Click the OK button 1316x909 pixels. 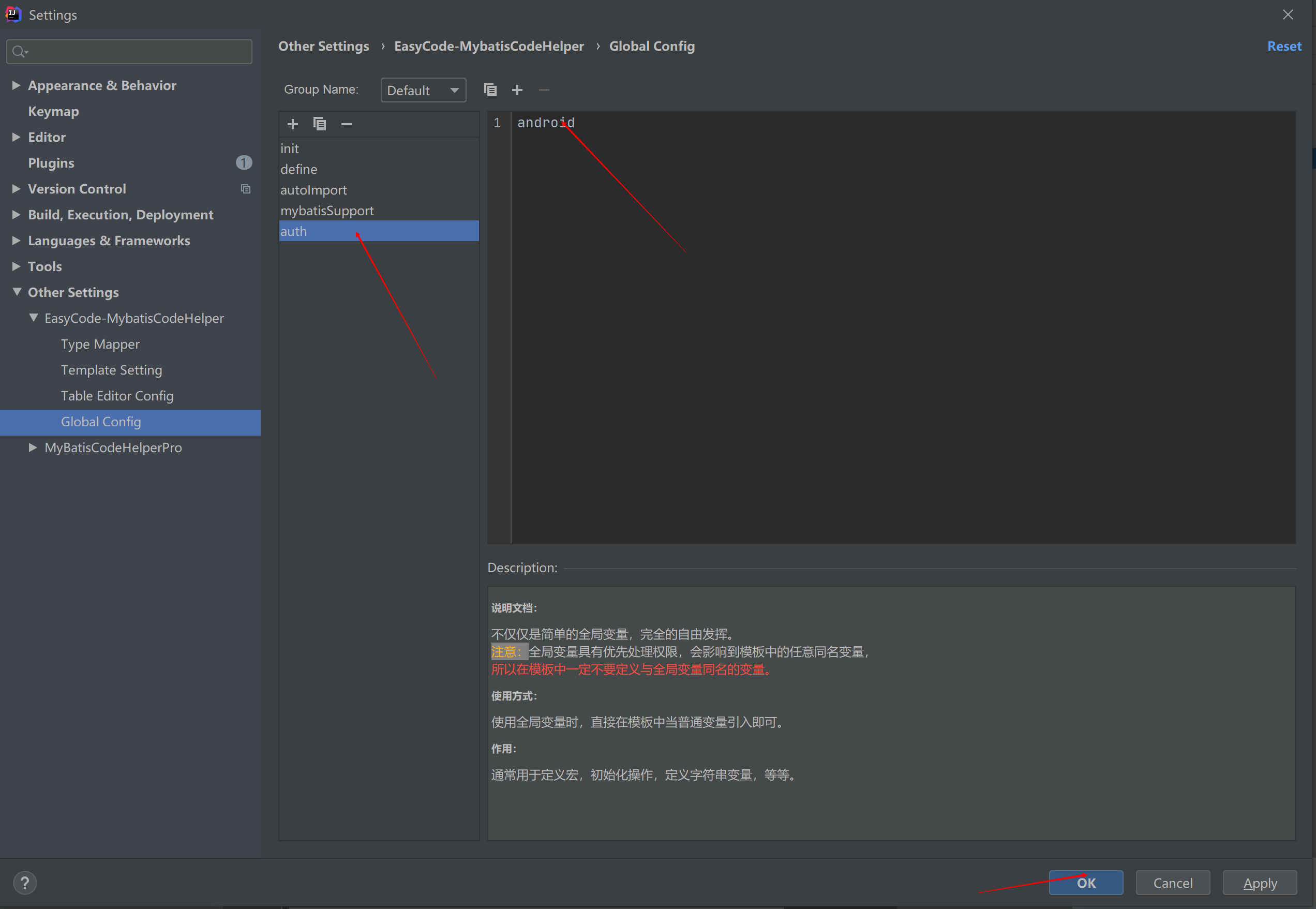coord(1086,882)
